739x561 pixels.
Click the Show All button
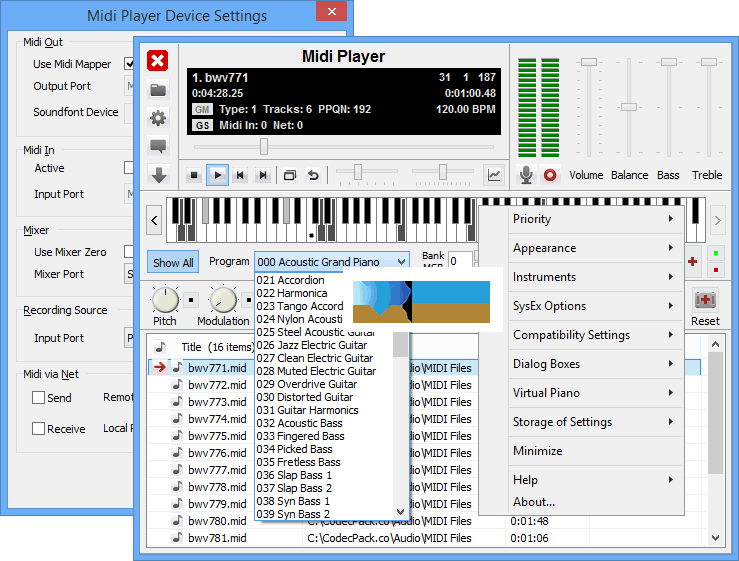tap(173, 263)
